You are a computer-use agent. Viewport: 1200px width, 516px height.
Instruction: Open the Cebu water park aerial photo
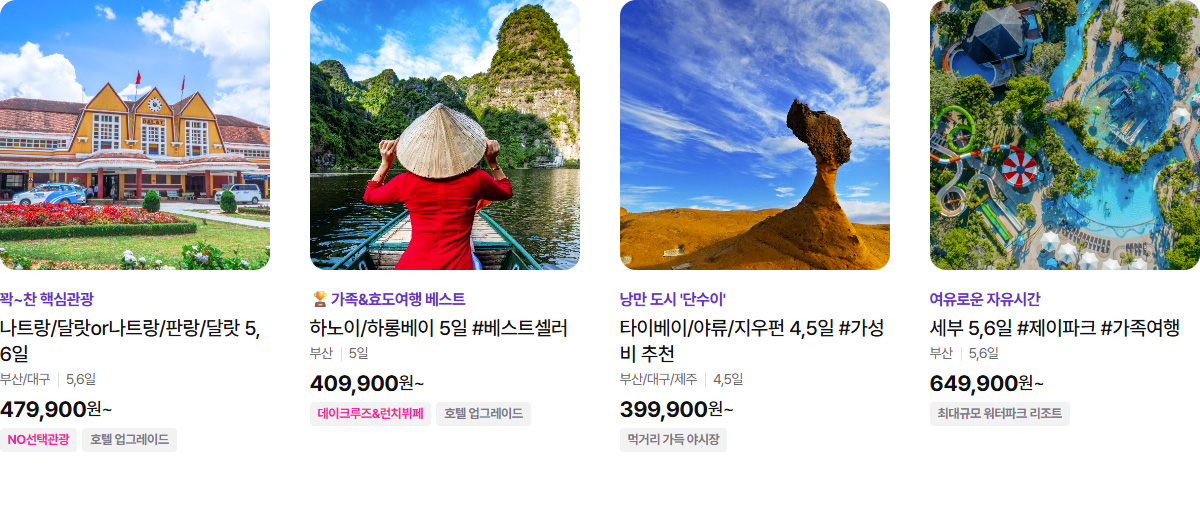click(x=1065, y=135)
